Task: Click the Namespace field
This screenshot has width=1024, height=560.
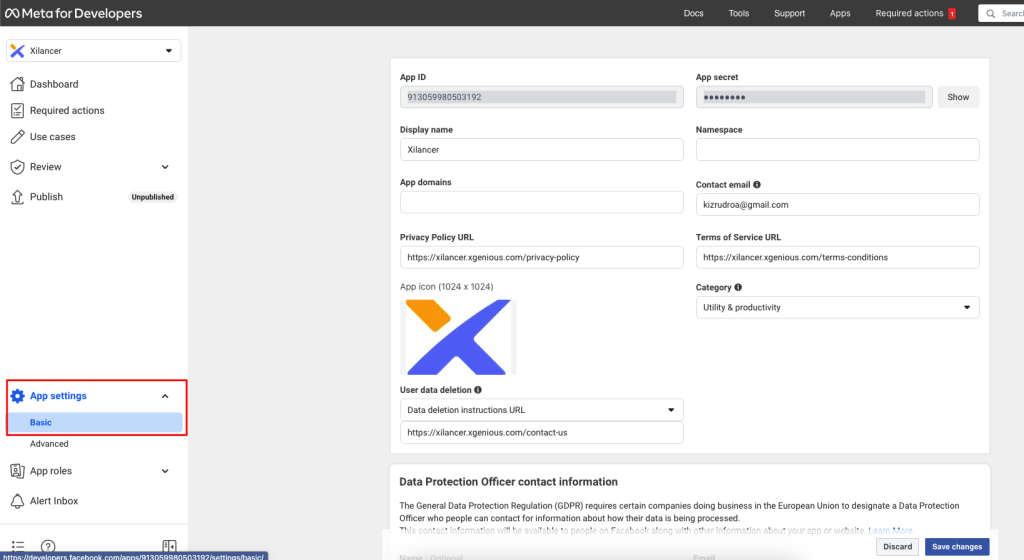Action: point(837,149)
